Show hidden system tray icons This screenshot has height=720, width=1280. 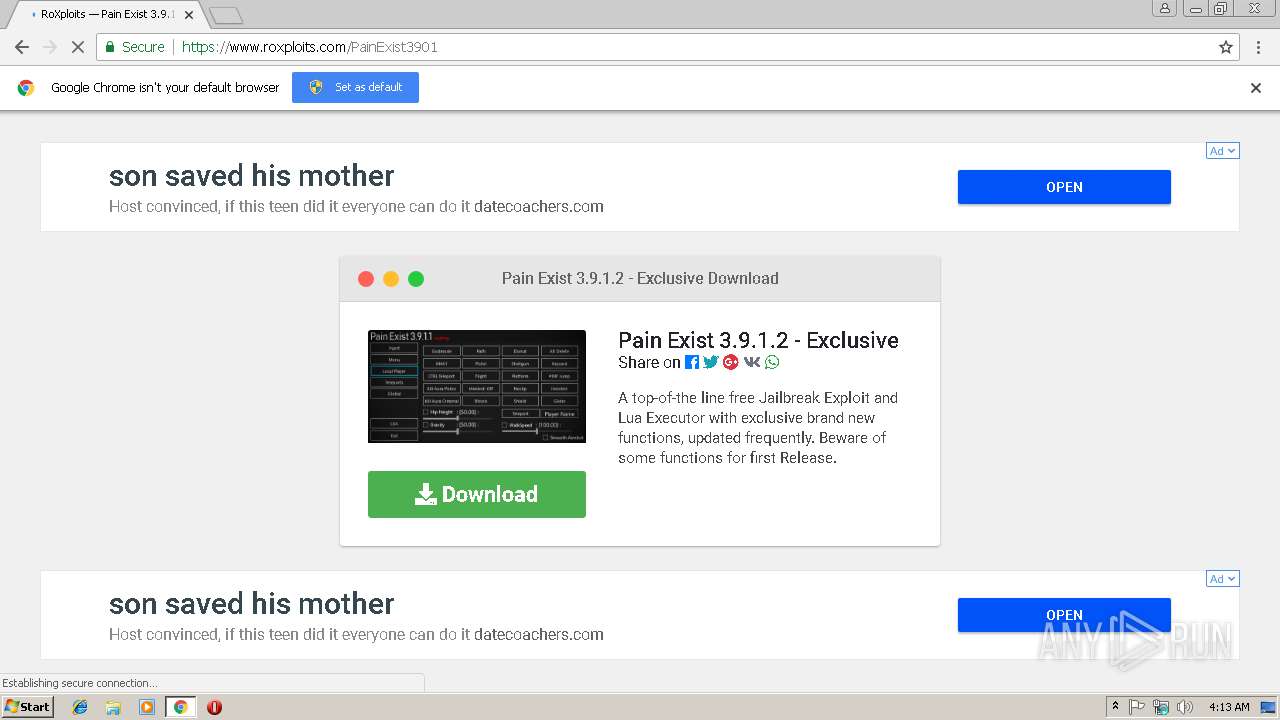click(1115, 707)
